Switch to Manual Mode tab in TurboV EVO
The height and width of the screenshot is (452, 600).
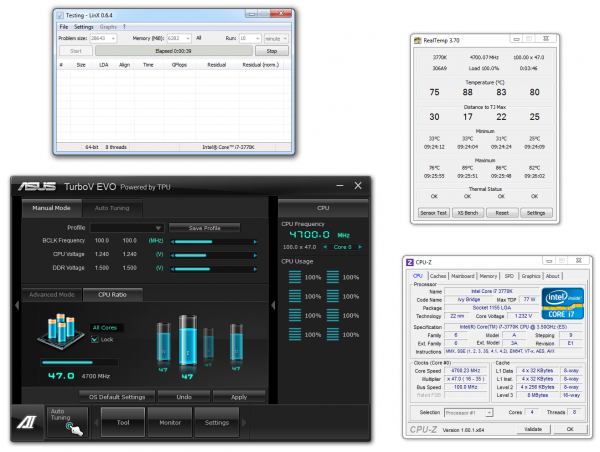pyautogui.click(x=51, y=208)
